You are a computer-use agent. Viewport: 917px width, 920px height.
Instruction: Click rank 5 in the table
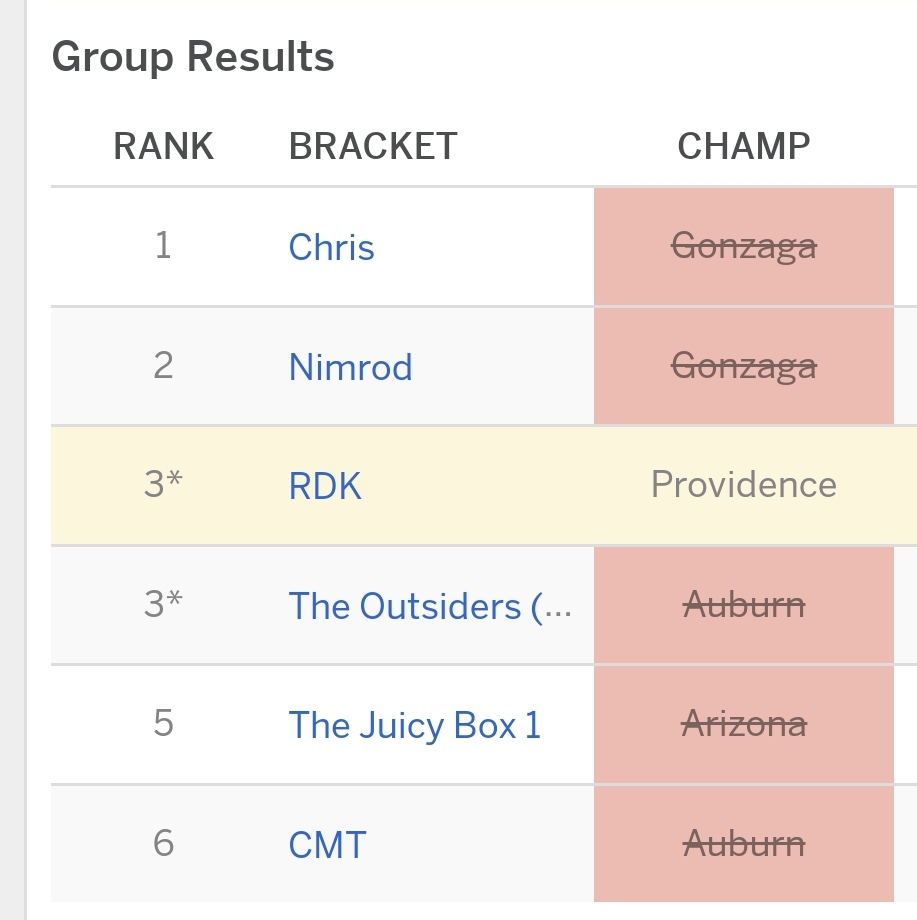pyautogui.click(x=163, y=724)
